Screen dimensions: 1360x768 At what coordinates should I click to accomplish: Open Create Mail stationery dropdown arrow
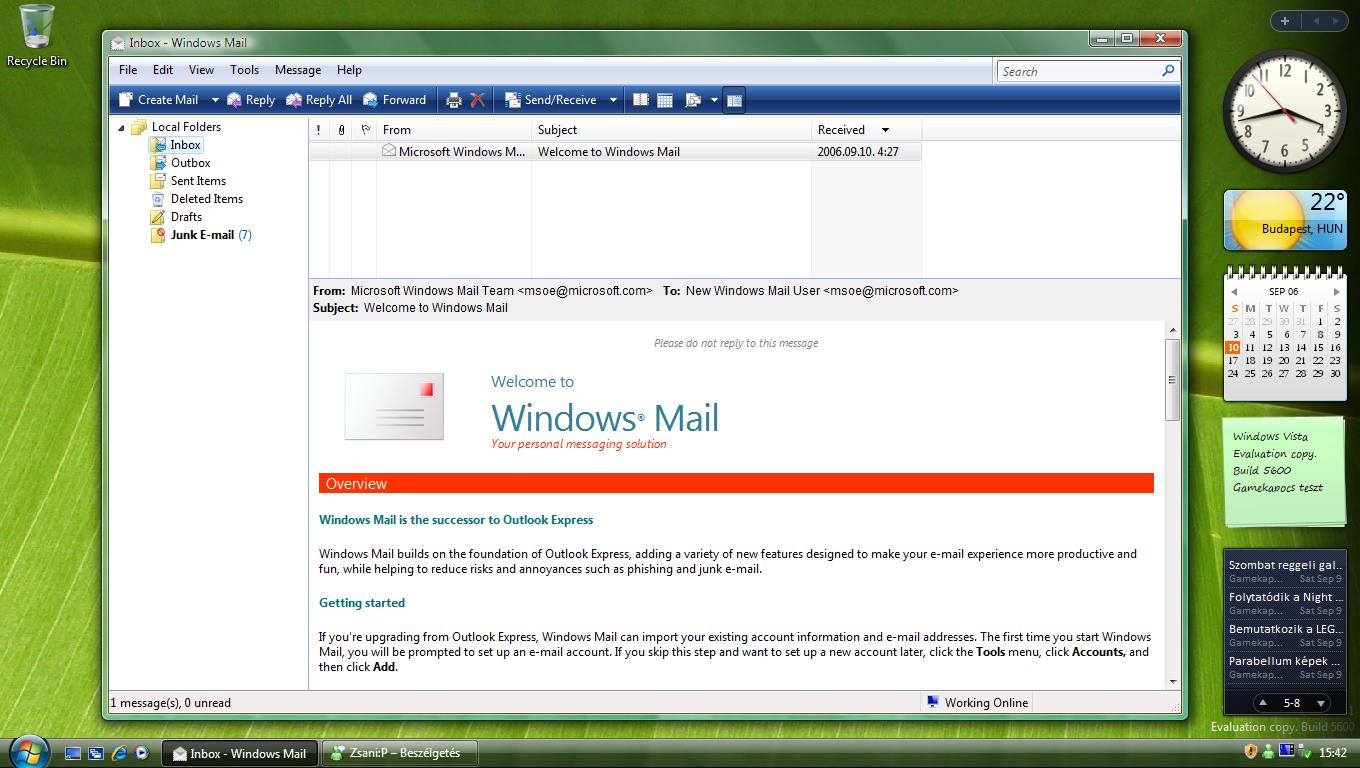tap(214, 100)
